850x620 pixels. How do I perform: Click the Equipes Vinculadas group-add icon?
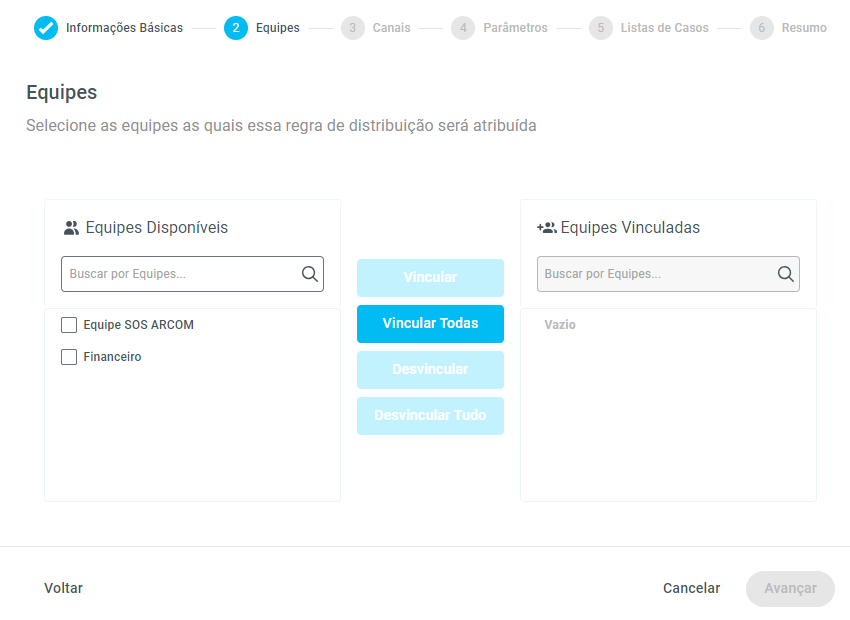point(546,228)
